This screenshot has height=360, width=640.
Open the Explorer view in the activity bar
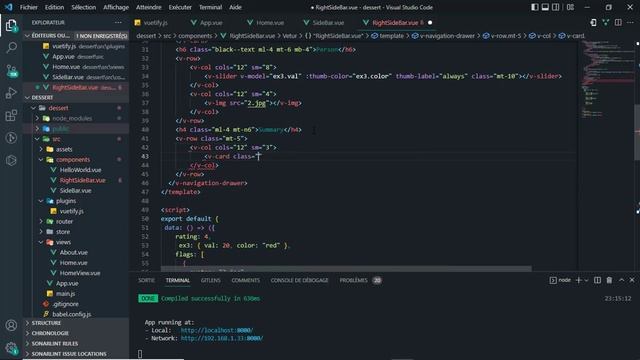pyautogui.click(x=11, y=26)
